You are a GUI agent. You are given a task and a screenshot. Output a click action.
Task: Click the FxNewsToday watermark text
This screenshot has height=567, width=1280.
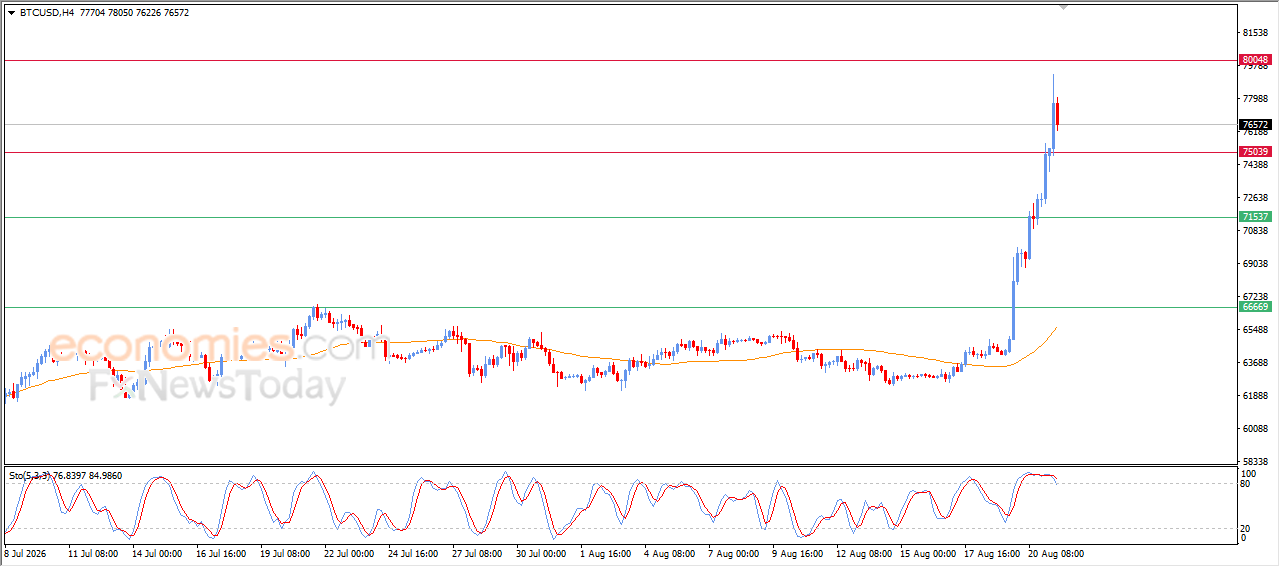[218, 384]
